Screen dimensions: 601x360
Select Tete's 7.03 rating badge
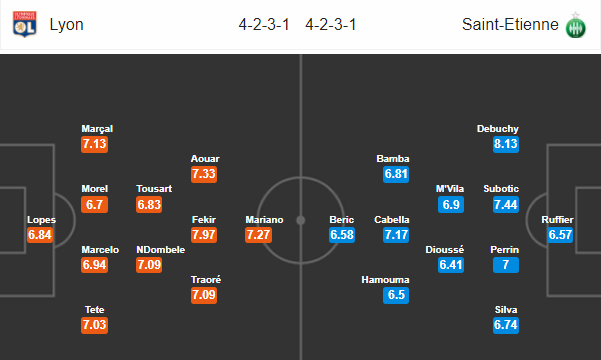point(94,325)
